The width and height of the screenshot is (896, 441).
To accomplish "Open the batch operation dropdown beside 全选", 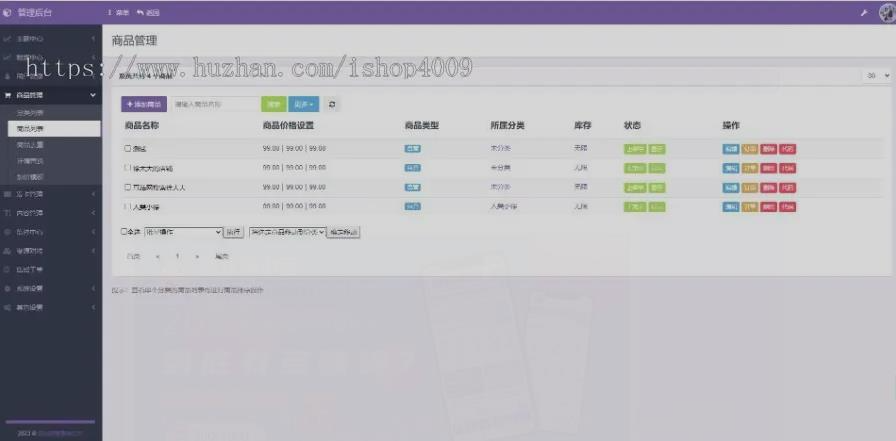I will tap(183, 232).
